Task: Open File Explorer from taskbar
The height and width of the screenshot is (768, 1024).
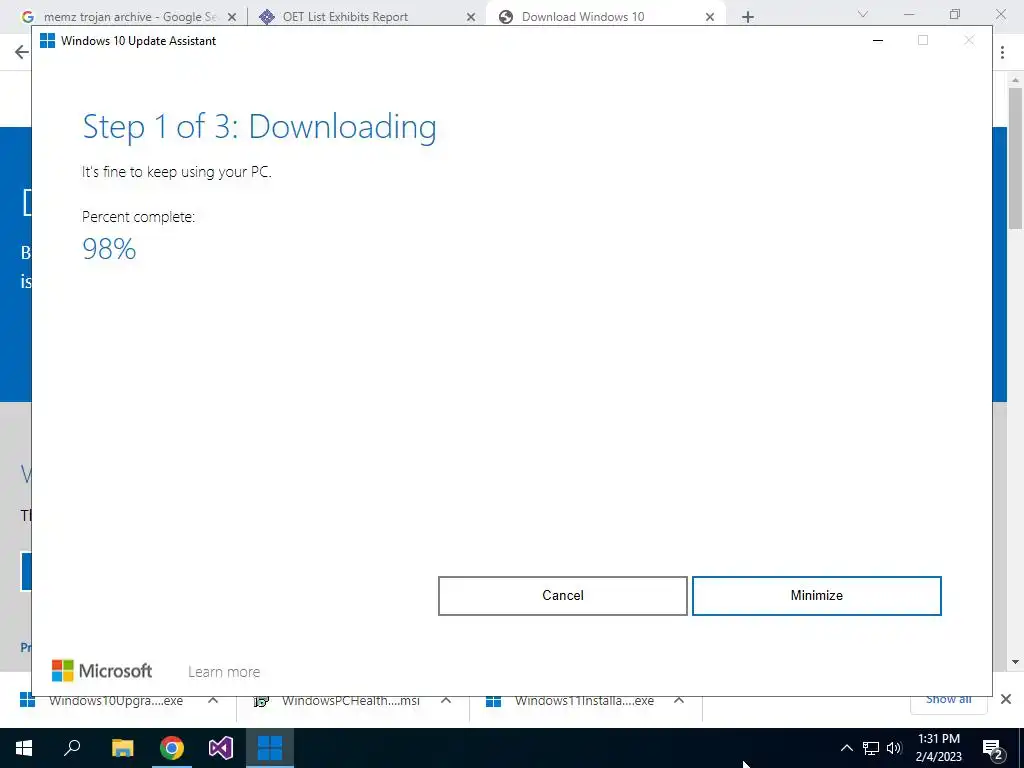Action: [x=122, y=748]
